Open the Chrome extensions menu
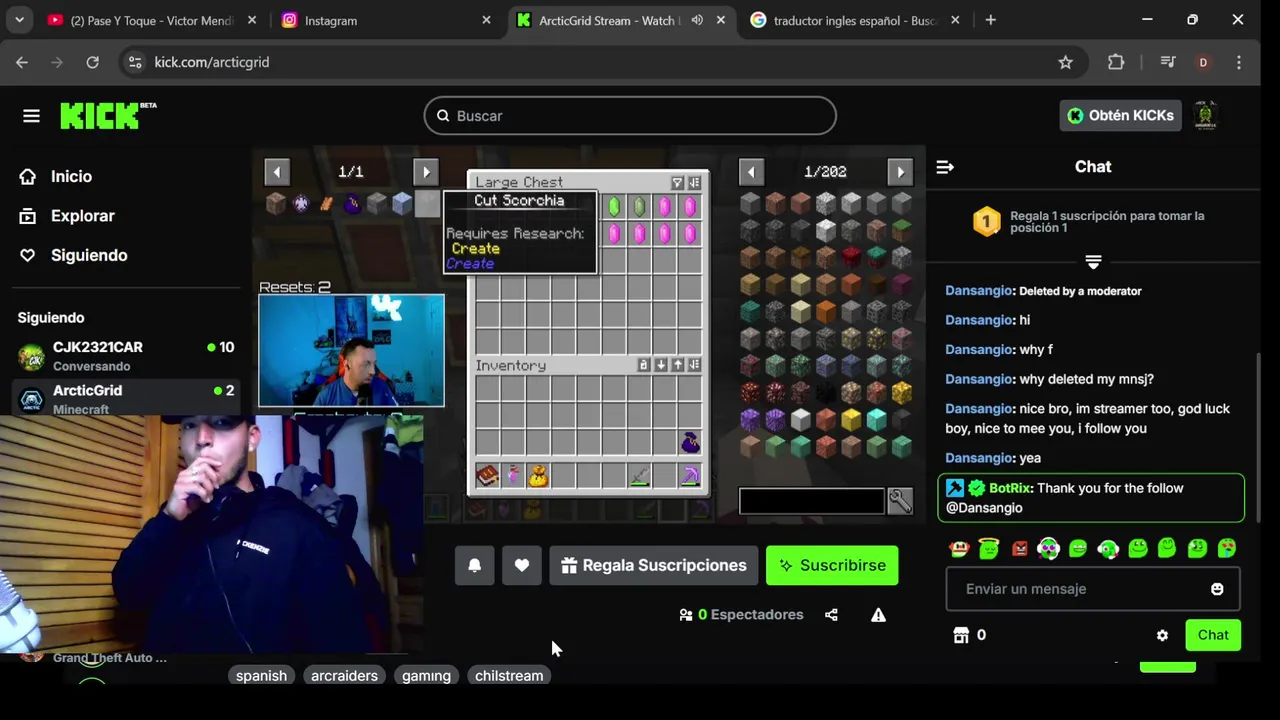Screen dimensions: 1280x720 pos(1116,62)
